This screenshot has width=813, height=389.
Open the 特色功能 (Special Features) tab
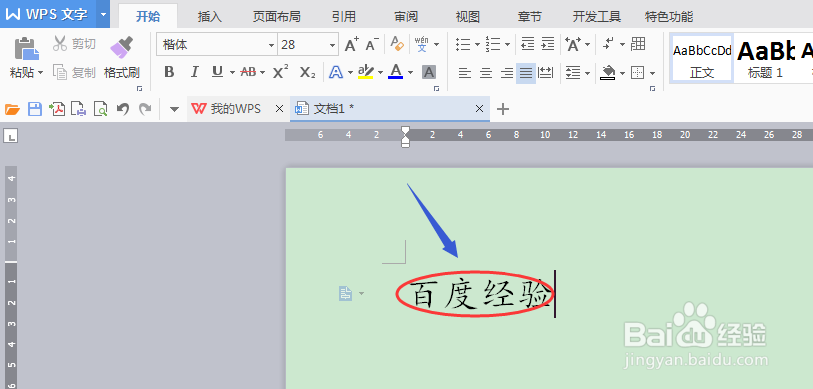669,17
